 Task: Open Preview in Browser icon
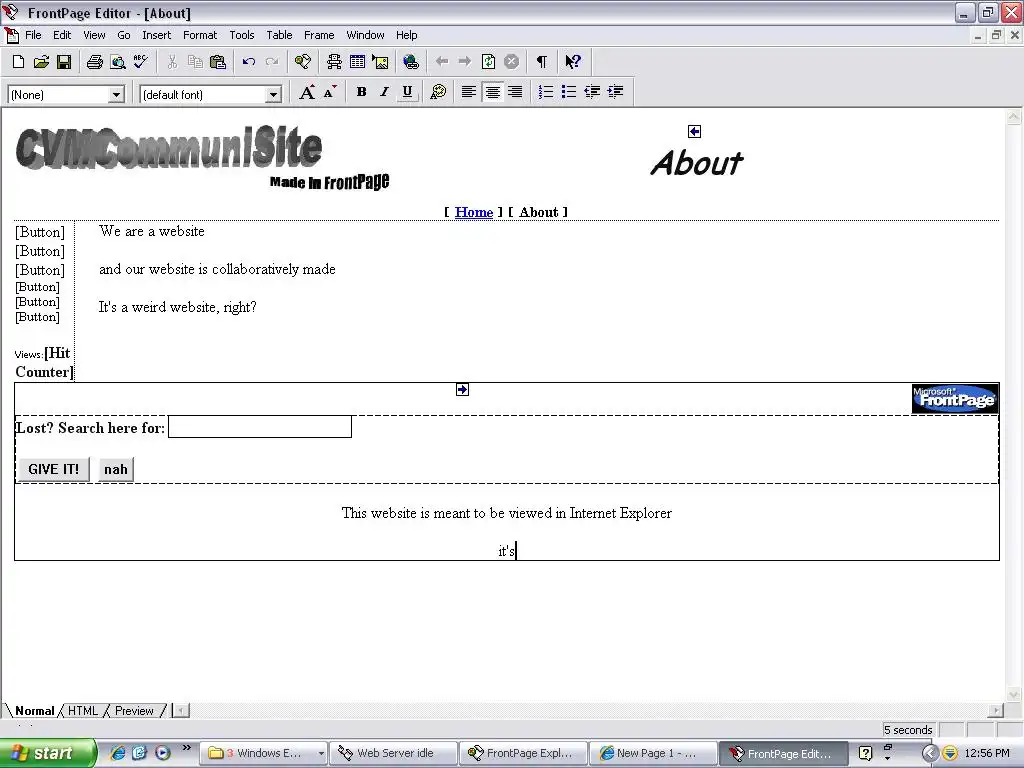(x=118, y=62)
